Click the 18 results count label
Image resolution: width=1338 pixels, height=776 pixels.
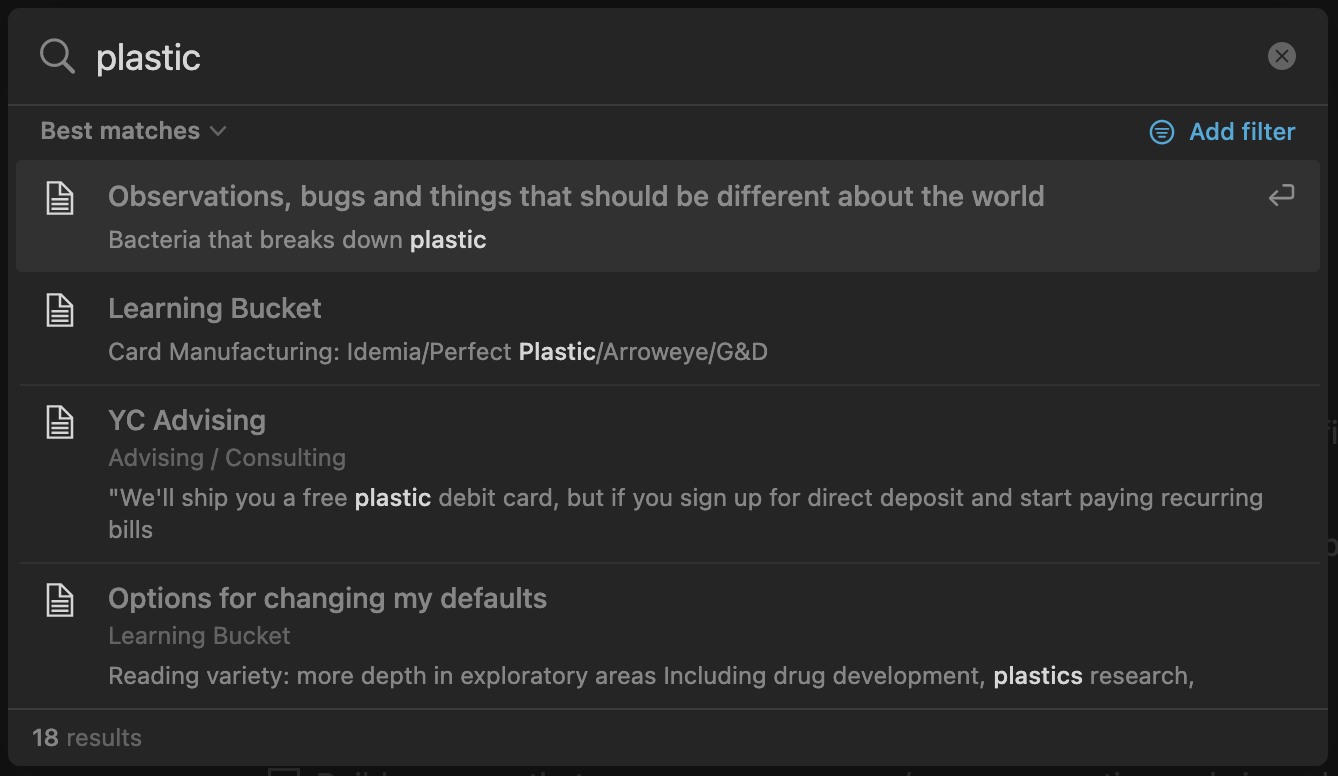(87, 738)
